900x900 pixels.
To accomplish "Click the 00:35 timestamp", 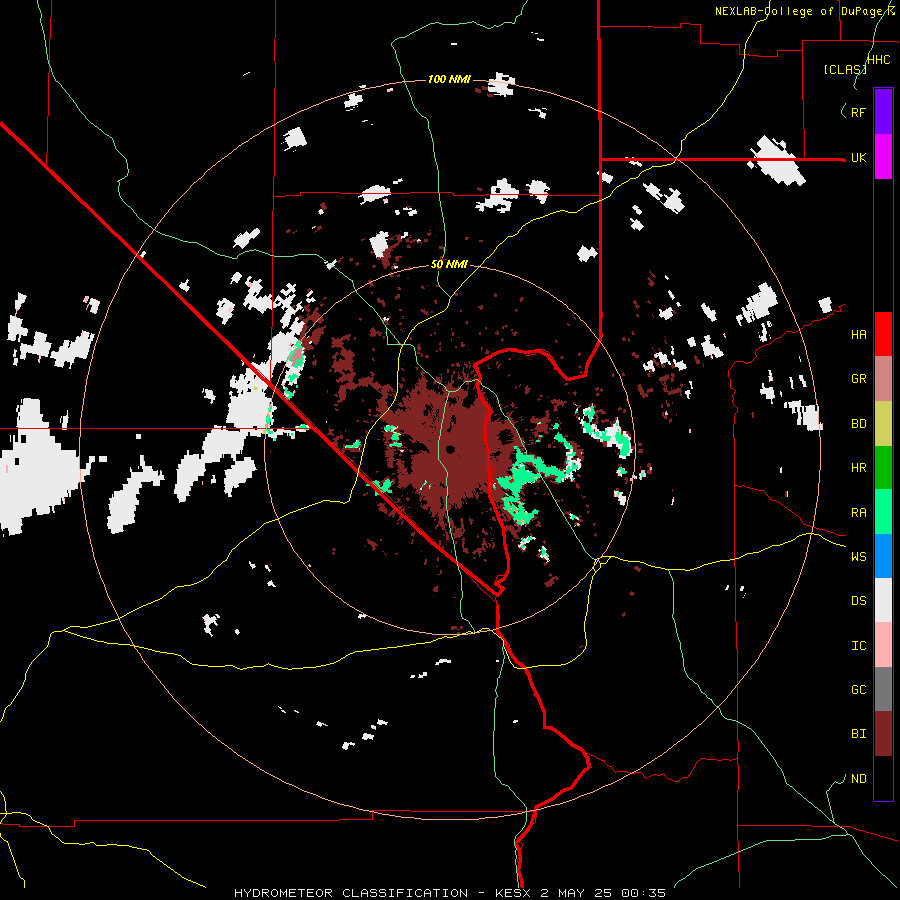I will click(x=645, y=893).
